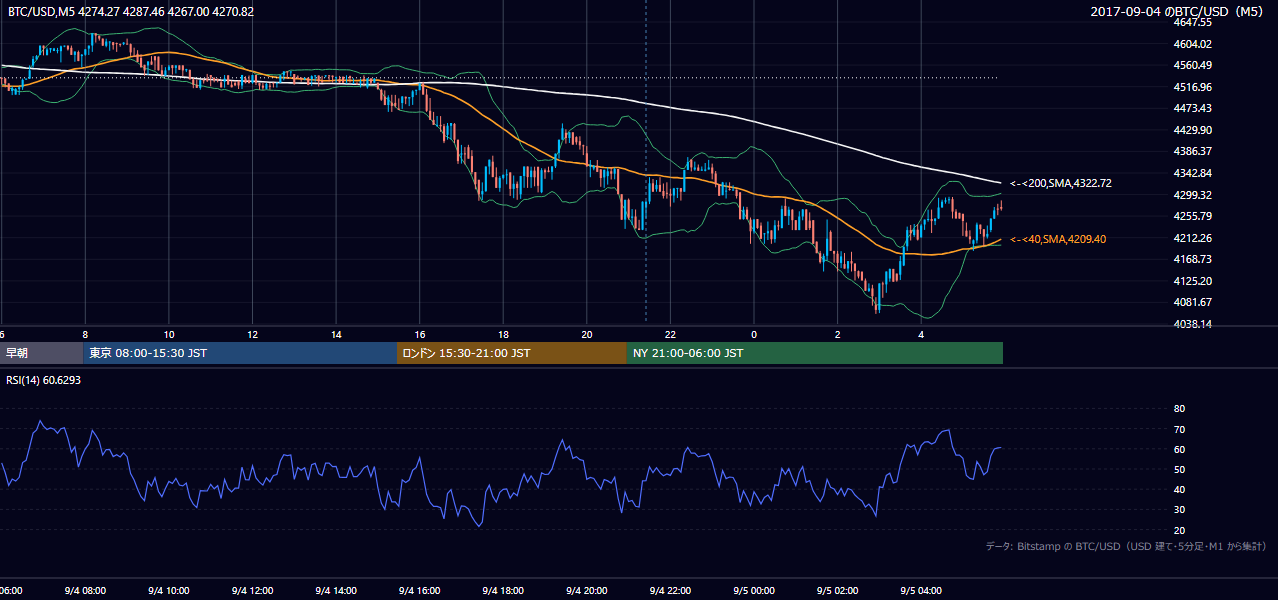This screenshot has width=1278, height=600.
Task: Click RSI axis level 70
Action: point(1179,429)
